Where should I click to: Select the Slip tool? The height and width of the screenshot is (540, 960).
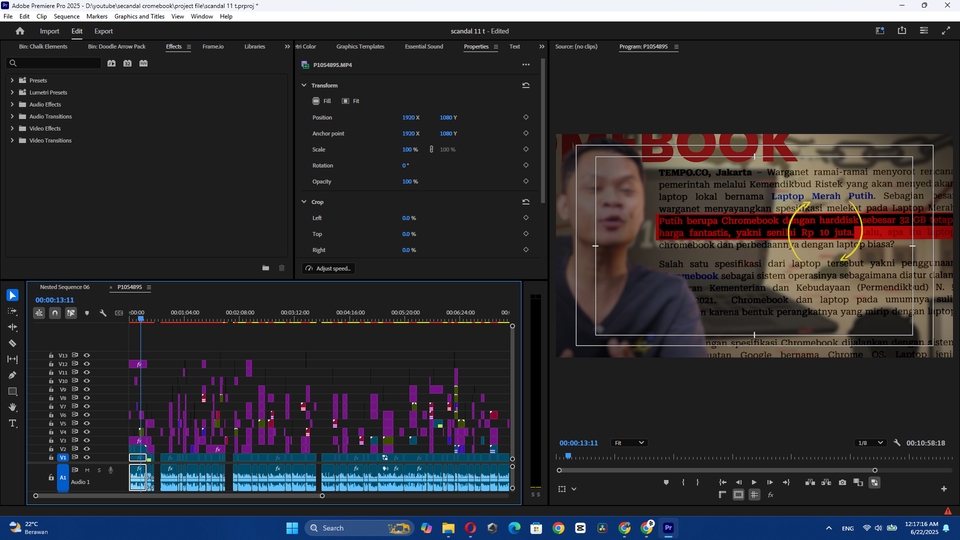pyautogui.click(x=12, y=359)
